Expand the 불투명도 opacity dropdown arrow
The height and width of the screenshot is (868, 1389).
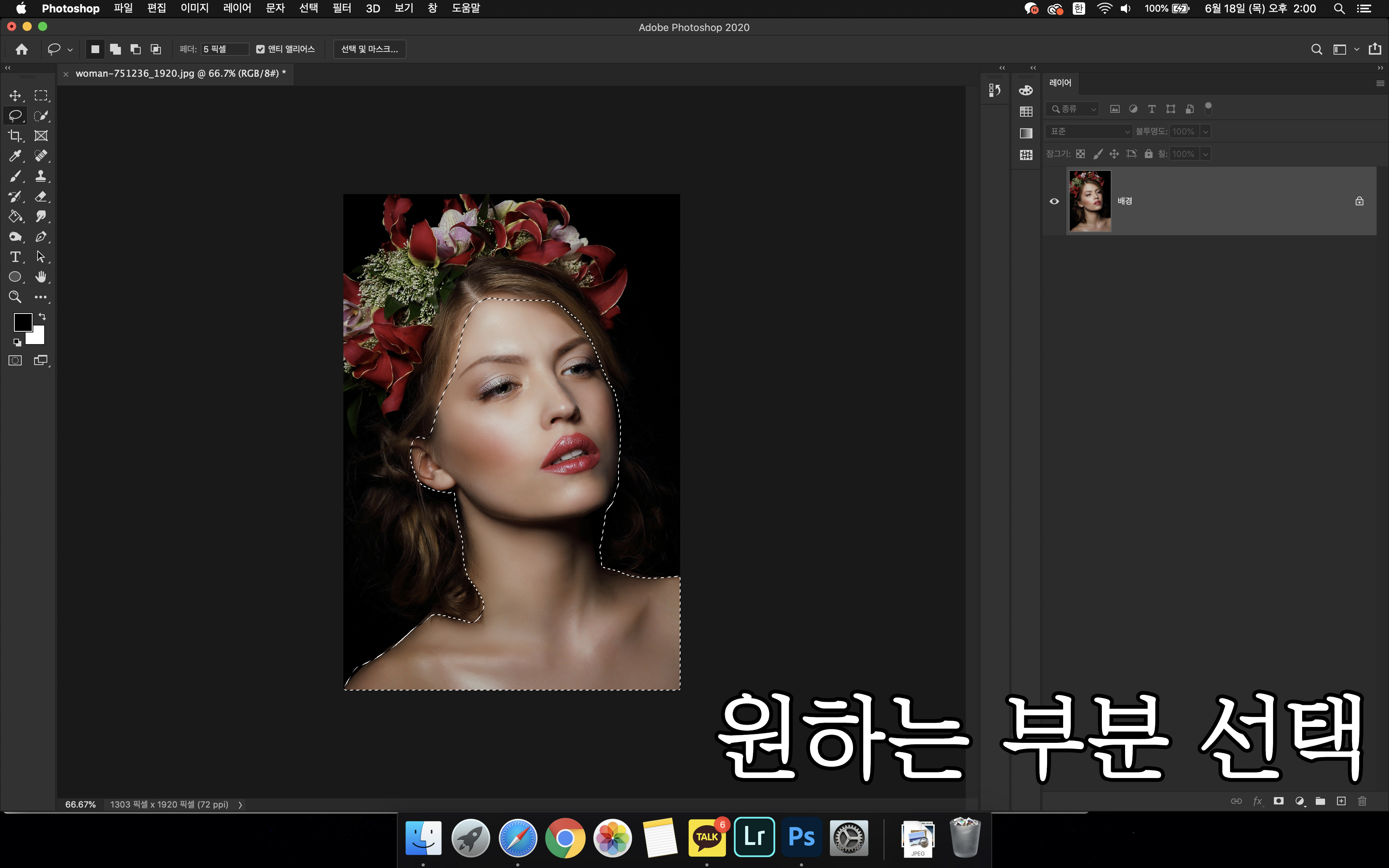[1205, 131]
